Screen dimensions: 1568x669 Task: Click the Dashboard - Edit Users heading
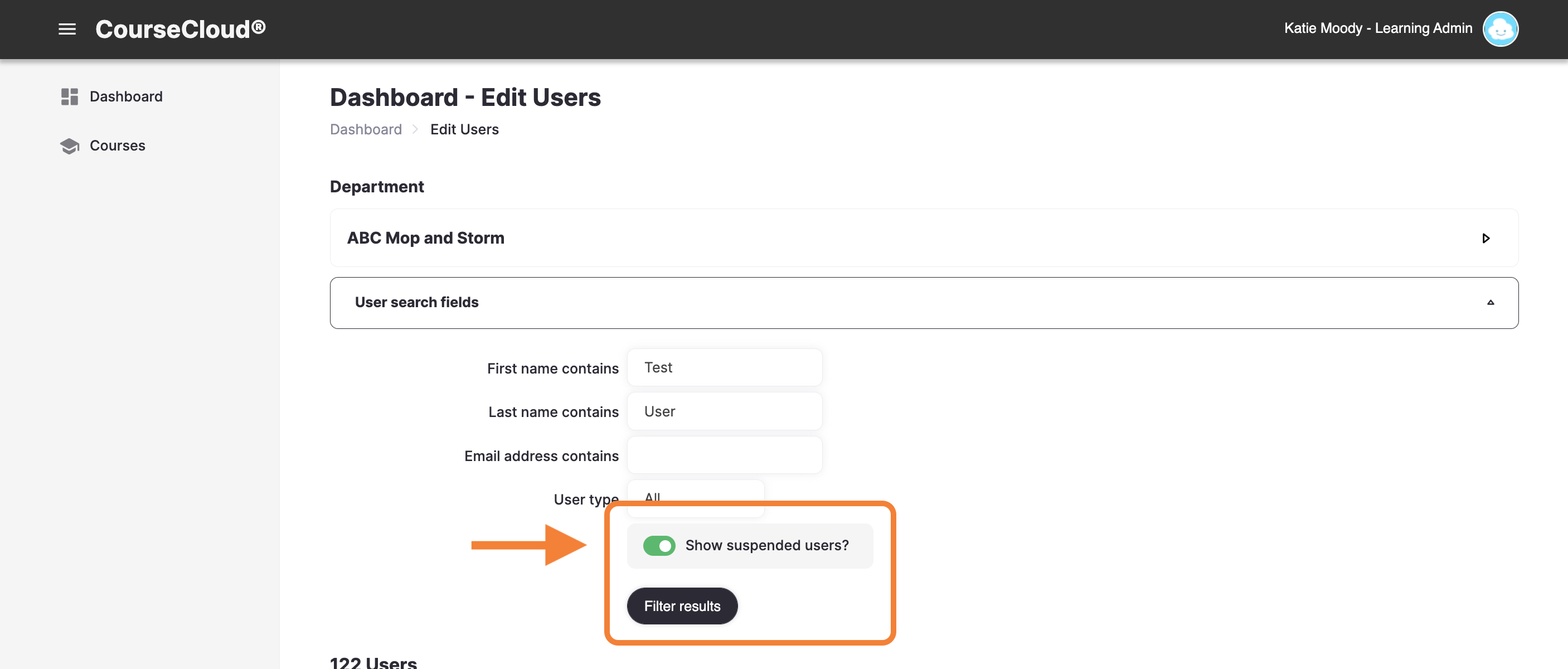[465, 98]
